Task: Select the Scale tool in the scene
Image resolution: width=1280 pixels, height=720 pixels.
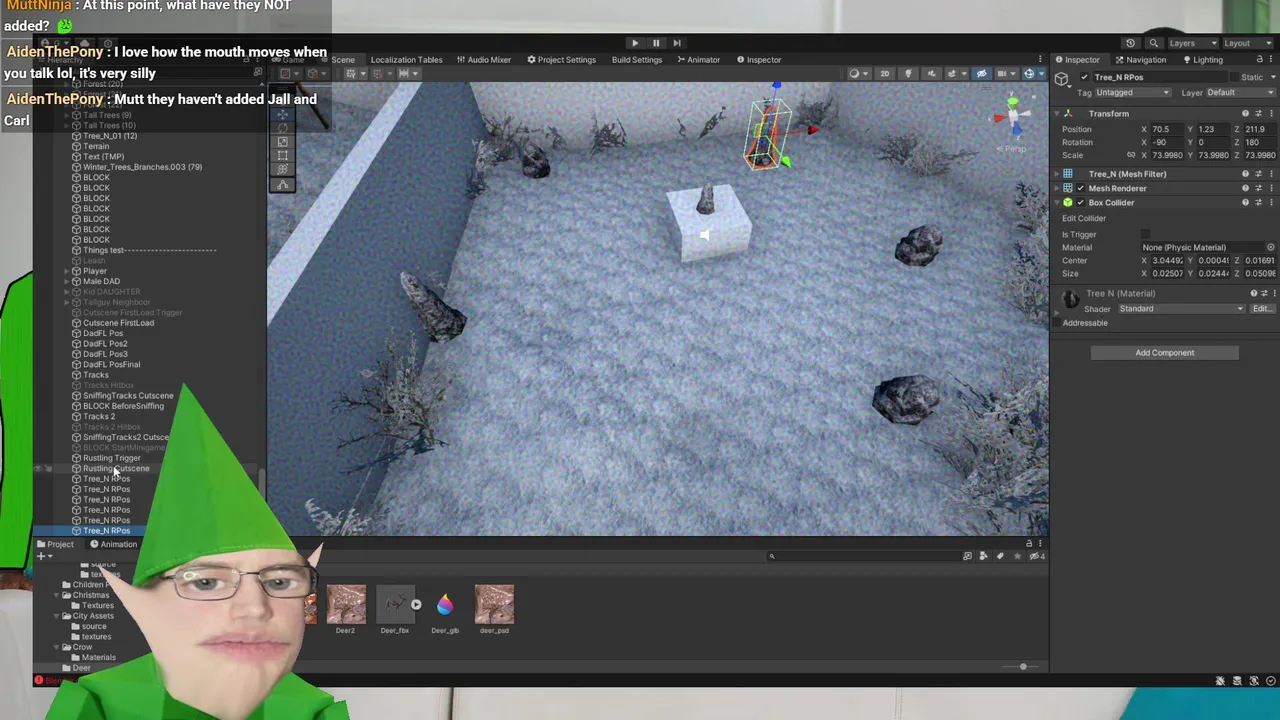Action: pos(283,142)
